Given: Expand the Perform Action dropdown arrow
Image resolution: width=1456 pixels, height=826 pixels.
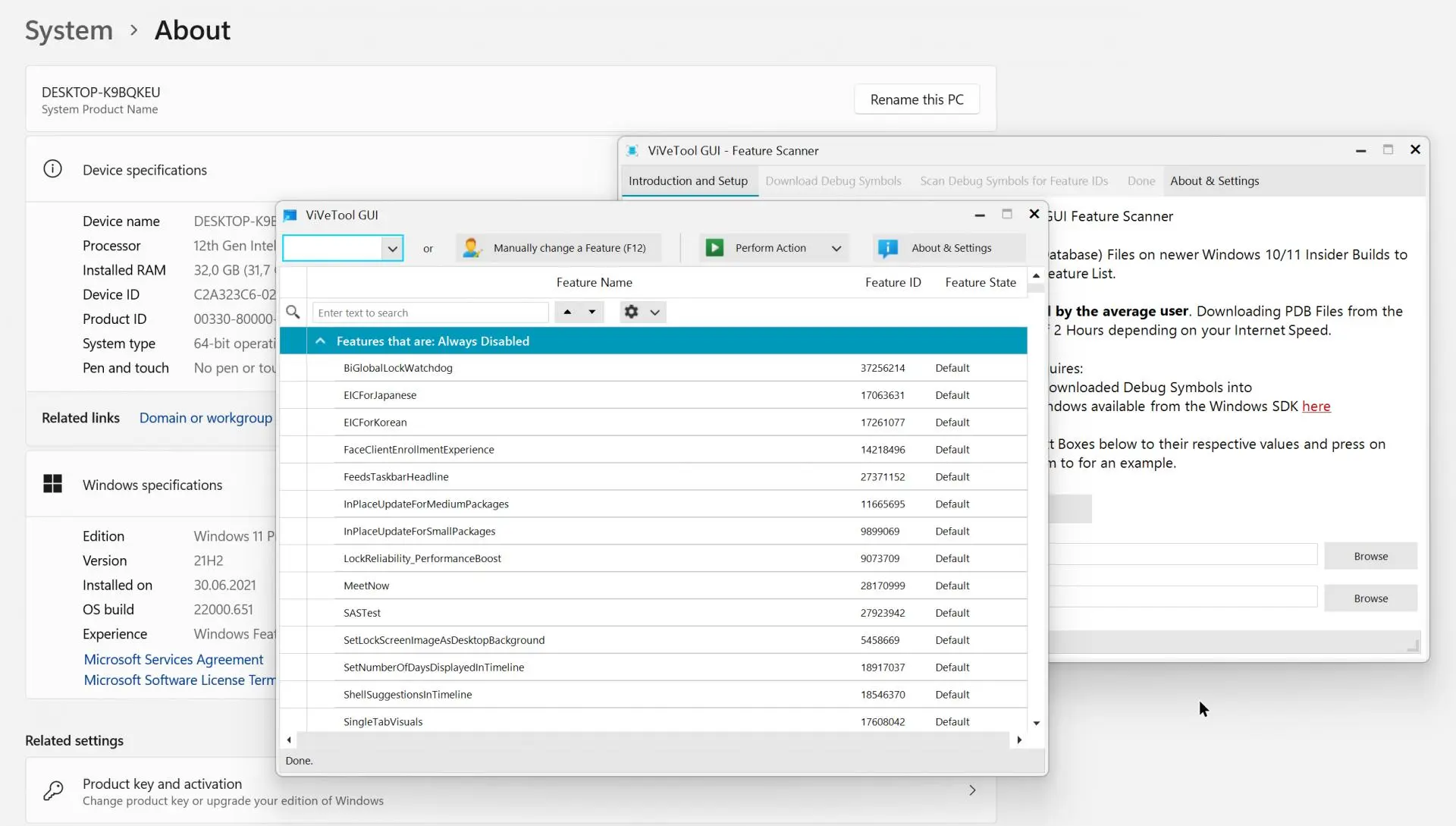Looking at the screenshot, I should [836, 248].
